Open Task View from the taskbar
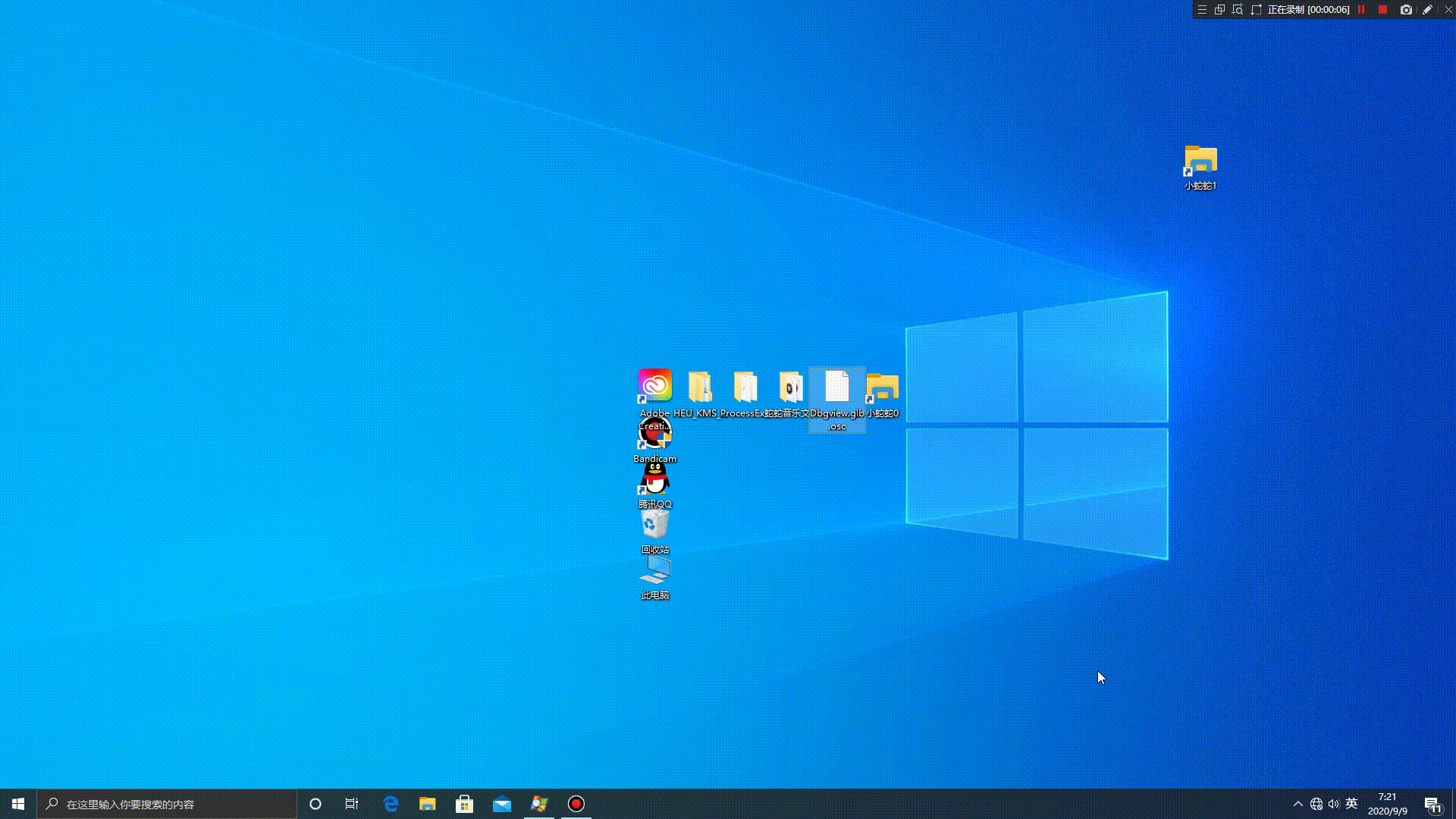The height and width of the screenshot is (819, 1456). (x=352, y=804)
